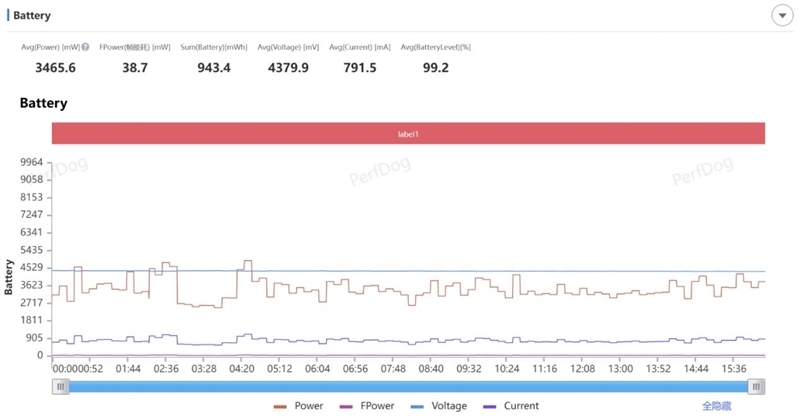This screenshot has height=419, width=800.
Task: Click the left handle of time range slider
Action: (60, 386)
